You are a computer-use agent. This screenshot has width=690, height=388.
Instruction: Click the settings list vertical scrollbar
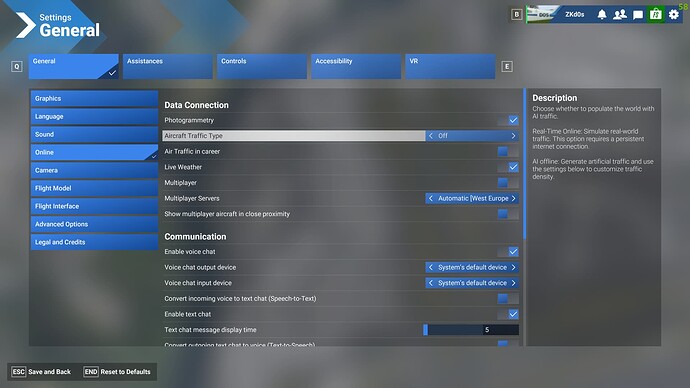click(x=524, y=164)
